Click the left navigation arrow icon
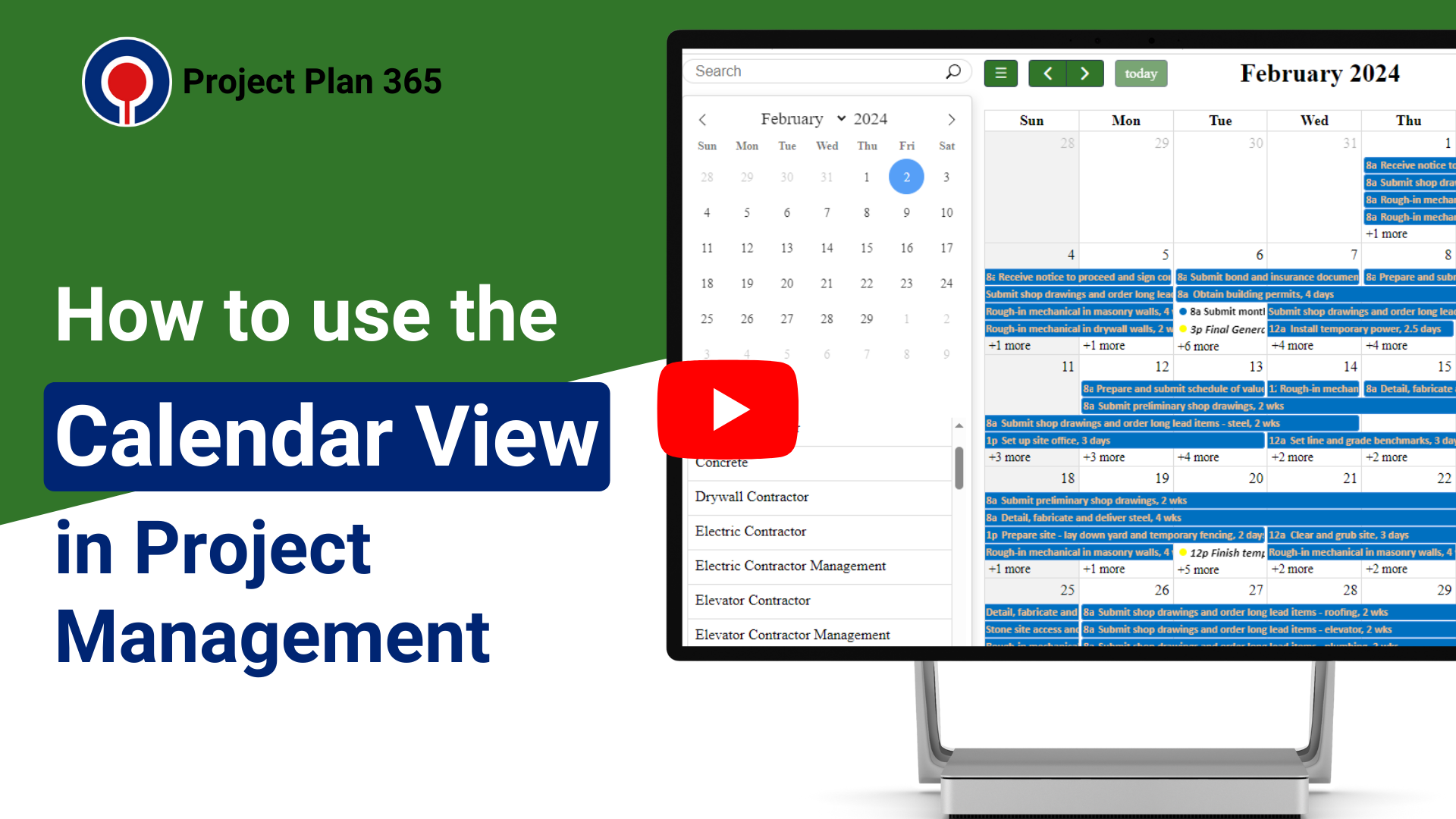The image size is (1456, 819). (1046, 73)
